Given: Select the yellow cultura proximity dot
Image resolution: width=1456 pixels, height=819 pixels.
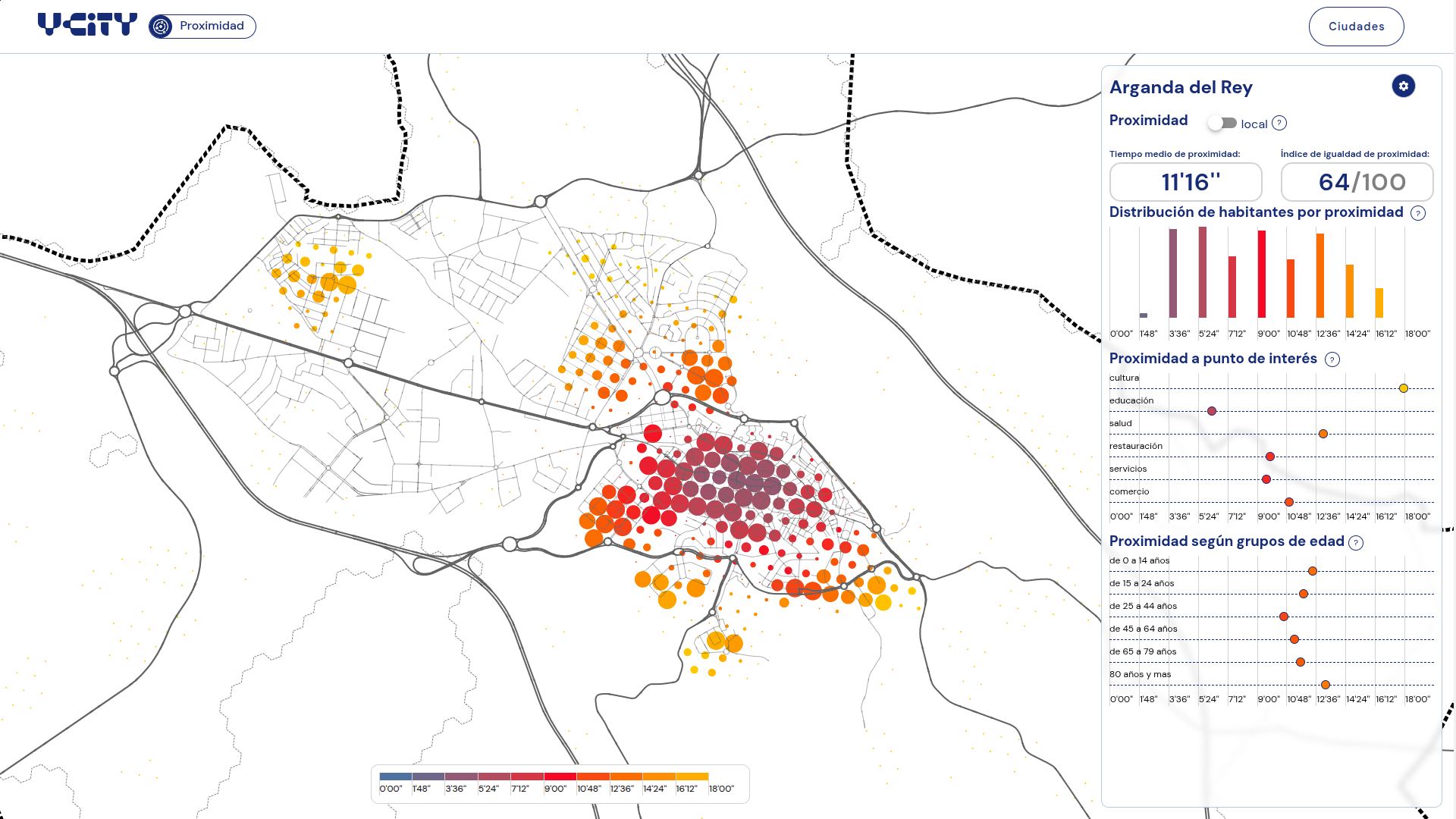Looking at the screenshot, I should pos(1404,388).
